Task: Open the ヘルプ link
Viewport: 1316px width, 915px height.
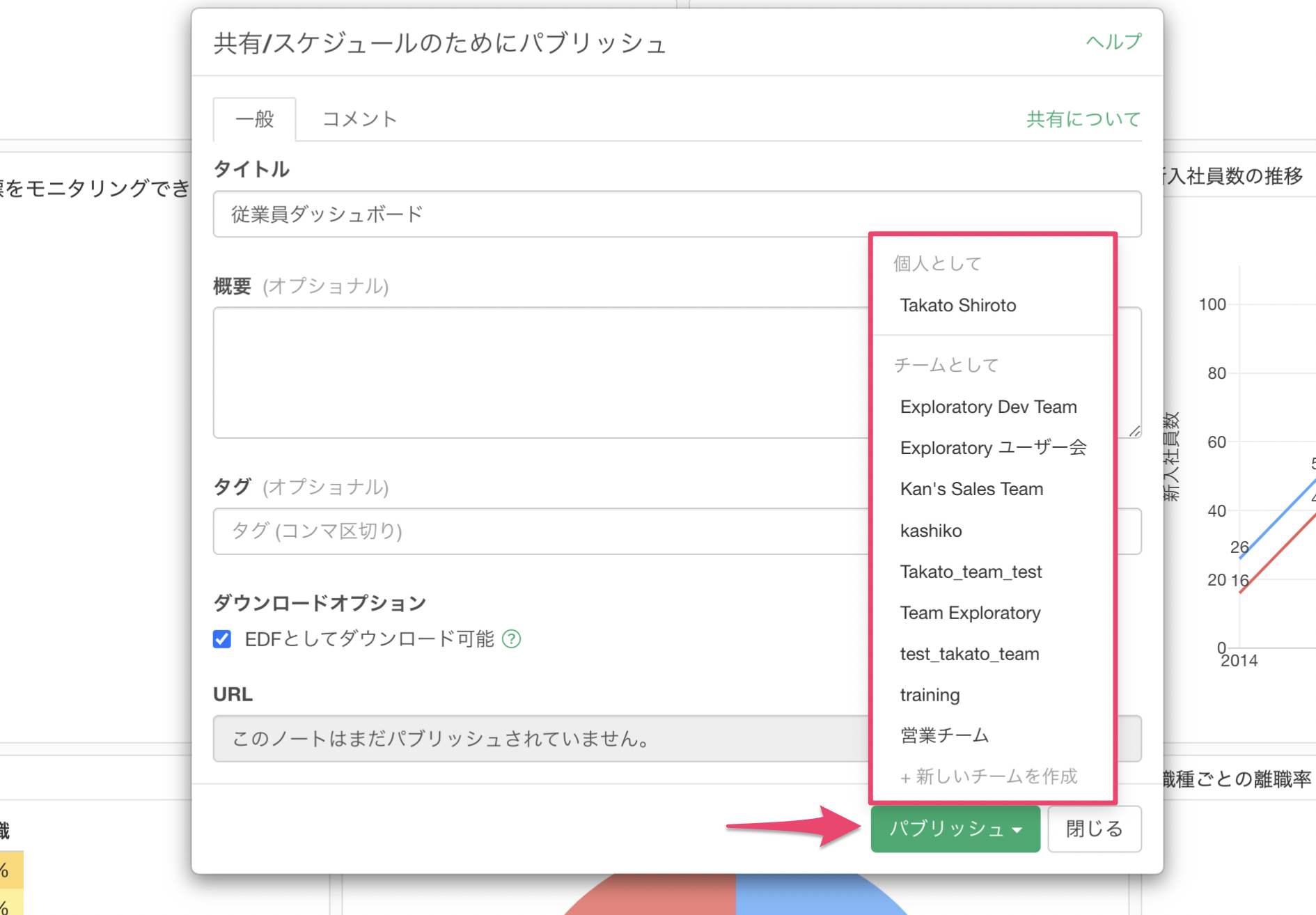Action: (x=1113, y=42)
